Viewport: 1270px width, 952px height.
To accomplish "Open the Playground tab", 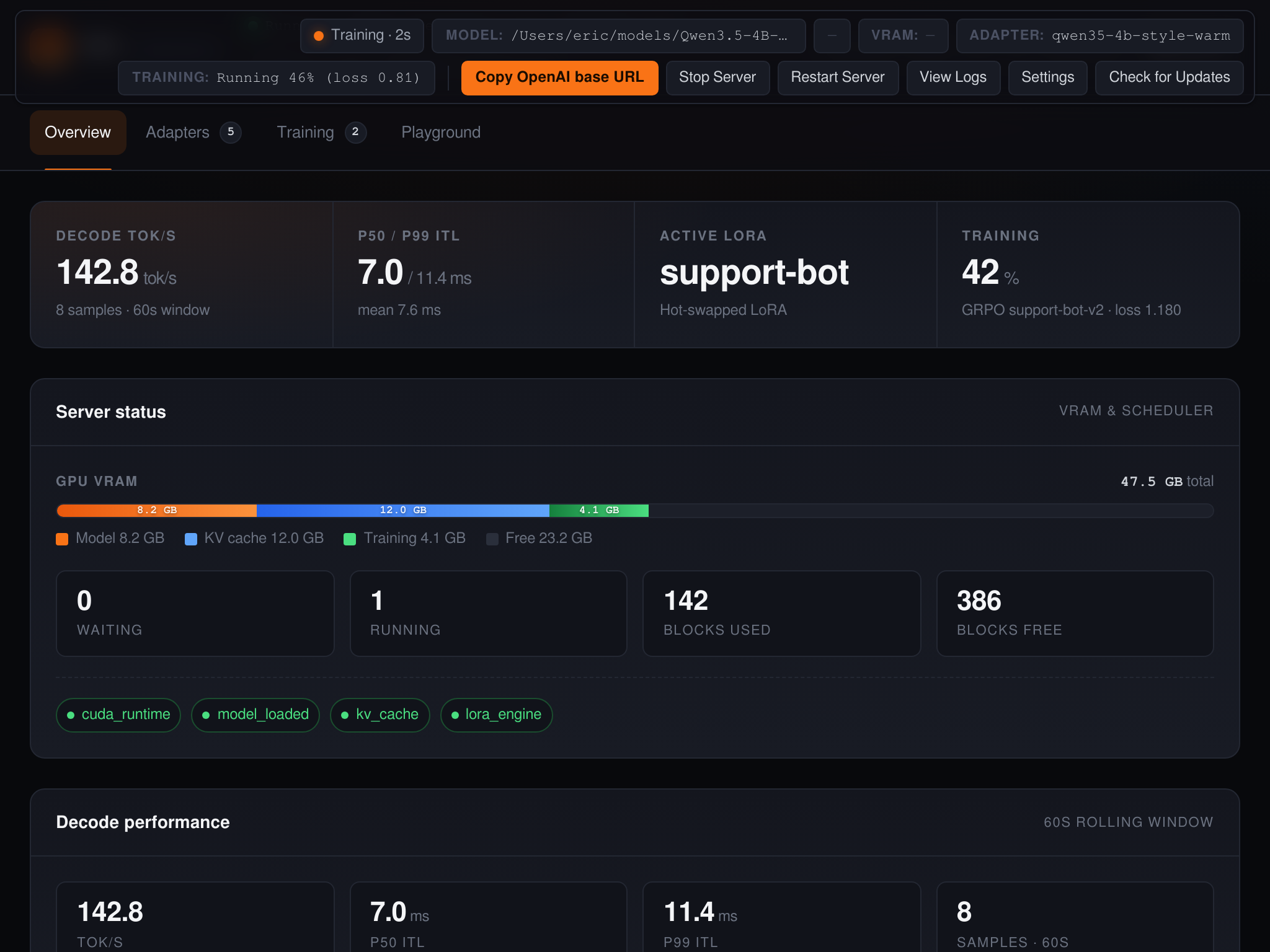I will (441, 132).
